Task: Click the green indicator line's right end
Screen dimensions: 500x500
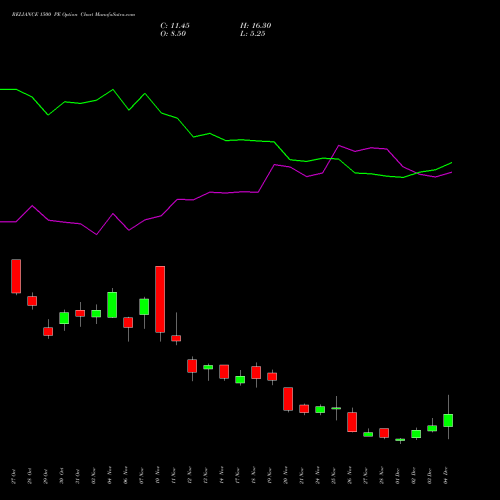Action: pyautogui.click(x=451, y=163)
